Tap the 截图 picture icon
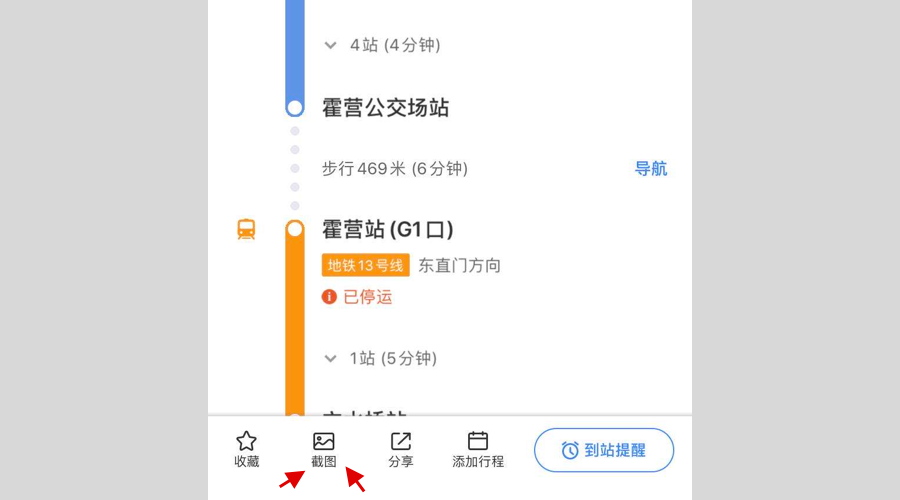900x500 pixels. 323,441
